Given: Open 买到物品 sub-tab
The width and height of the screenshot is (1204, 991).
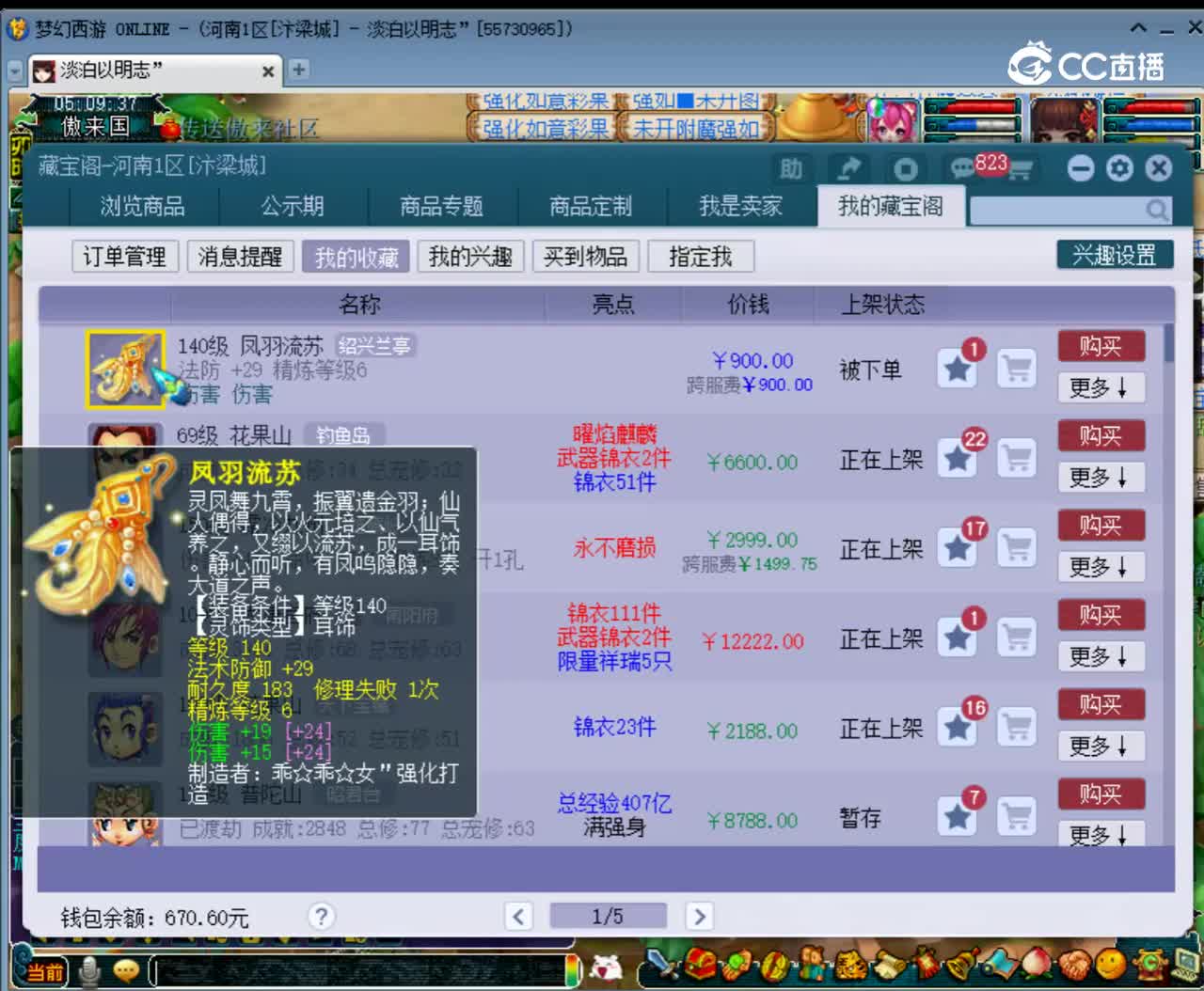Looking at the screenshot, I should (x=585, y=257).
